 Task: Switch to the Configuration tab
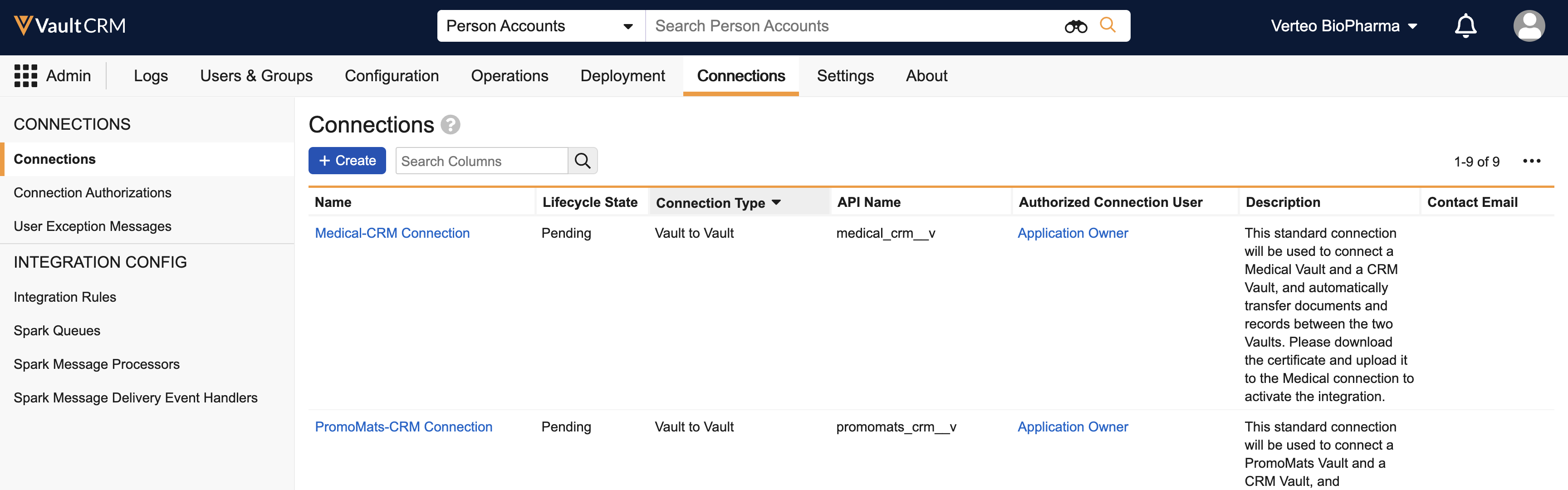(392, 75)
